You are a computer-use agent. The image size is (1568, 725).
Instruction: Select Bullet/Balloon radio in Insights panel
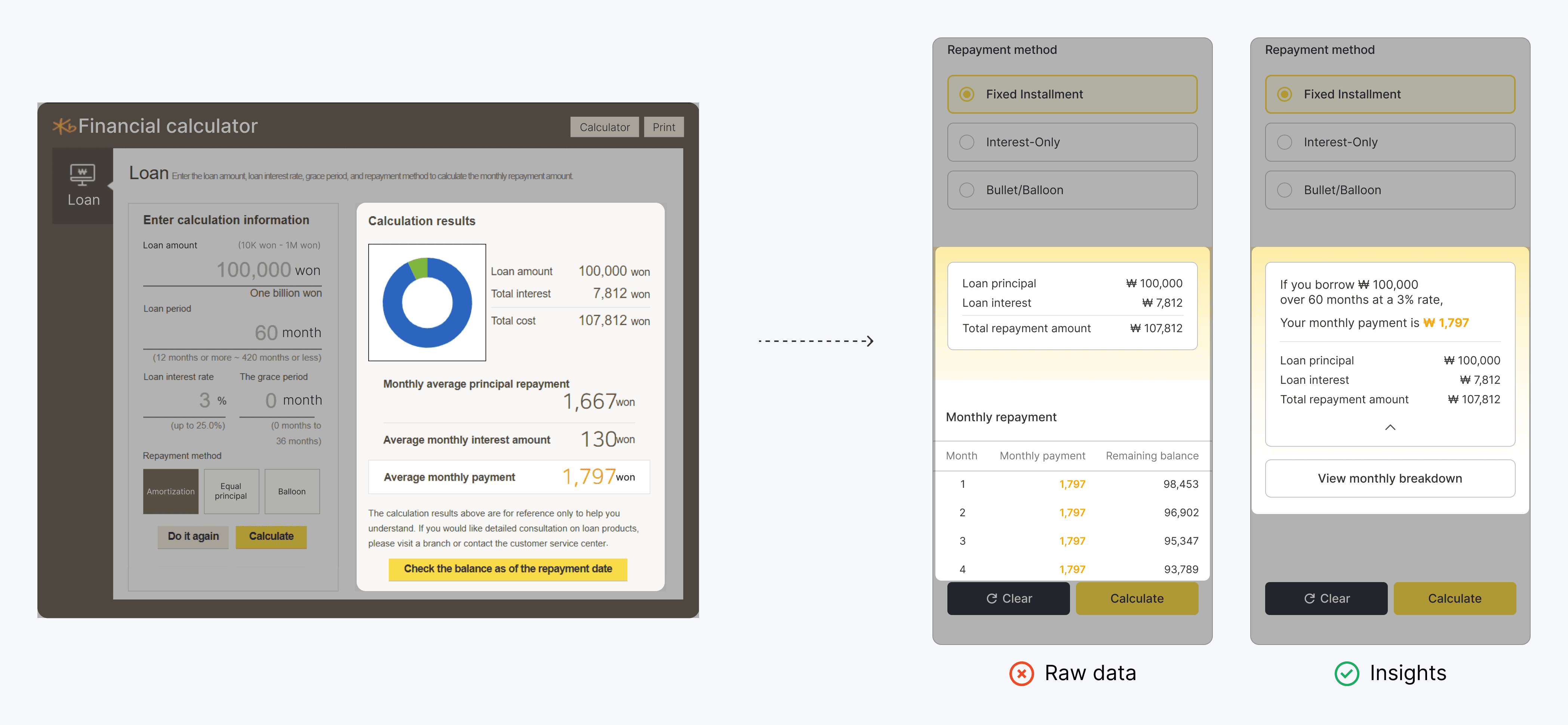coord(1284,190)
